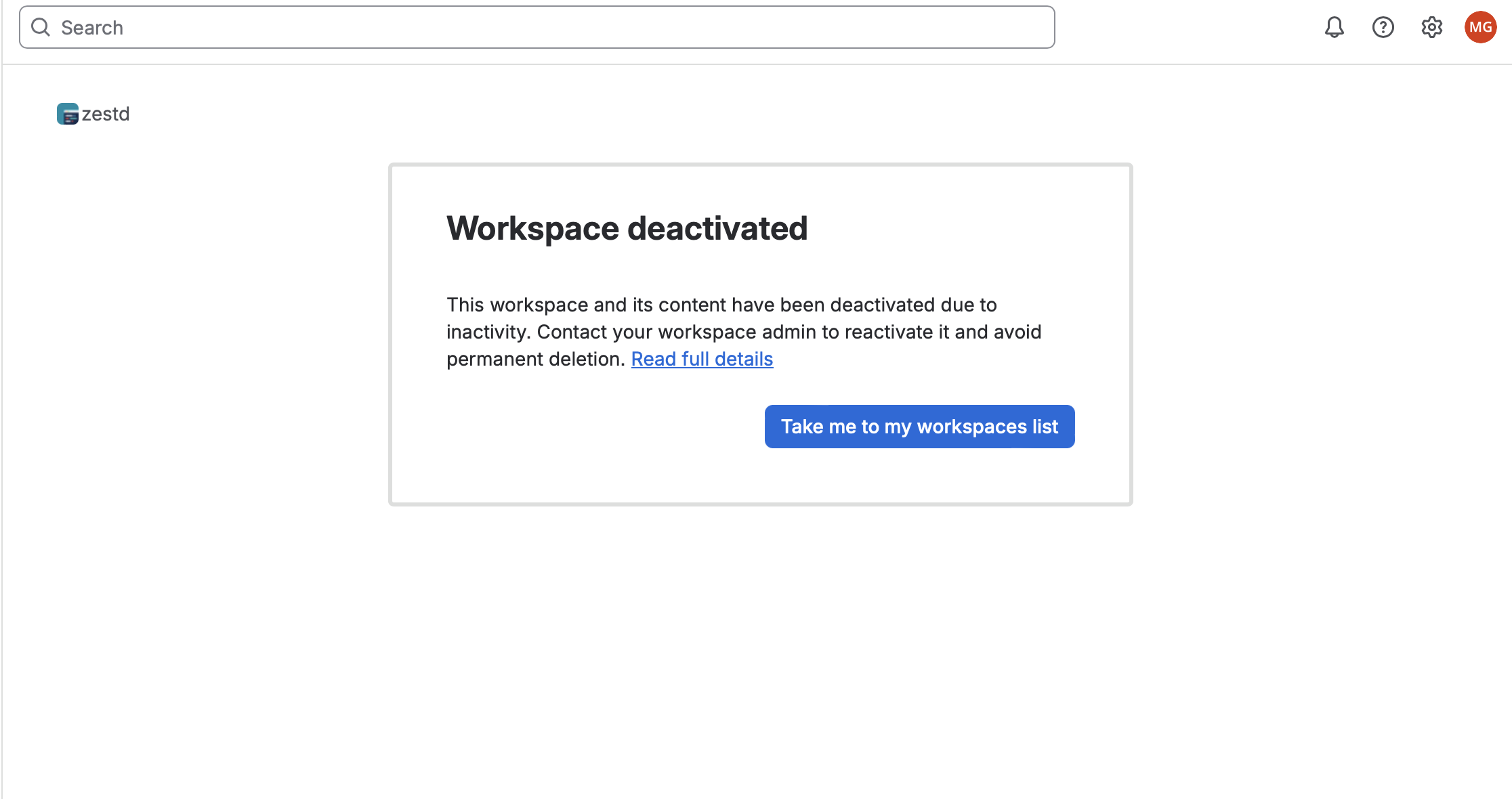The height and width of the screenshot is (799, 1512).
Task: Focus the Search input field
Action: (537, 27)
